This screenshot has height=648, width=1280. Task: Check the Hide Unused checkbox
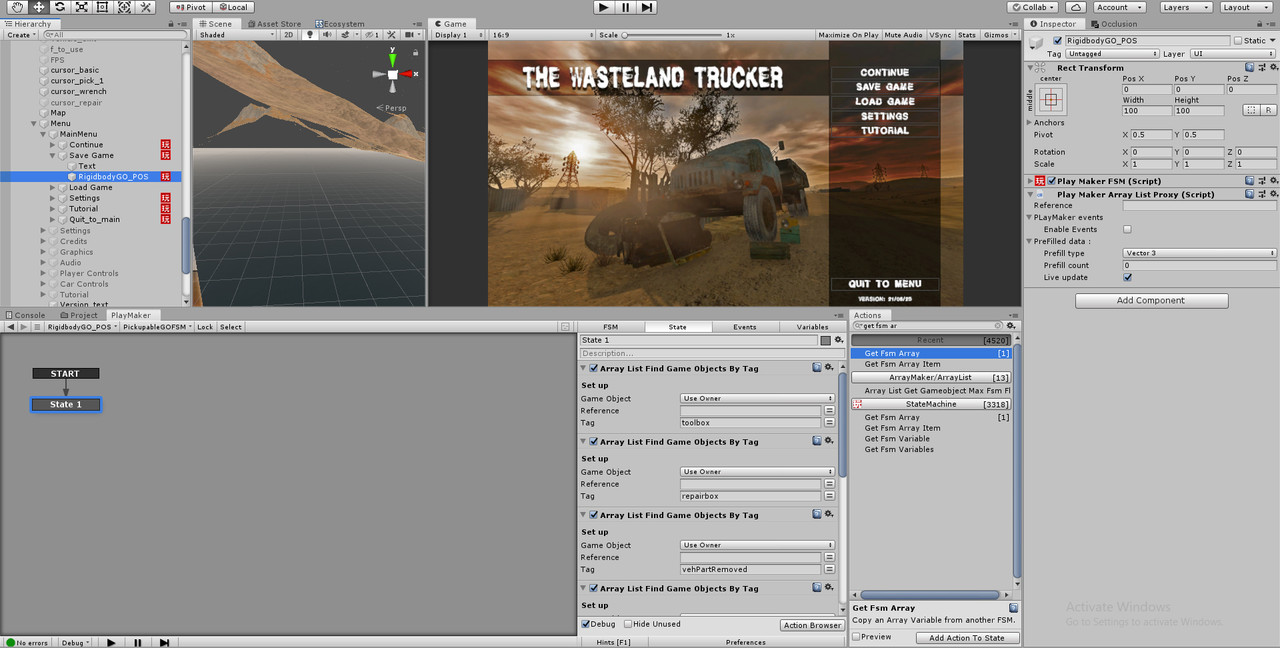coord(627,624)
